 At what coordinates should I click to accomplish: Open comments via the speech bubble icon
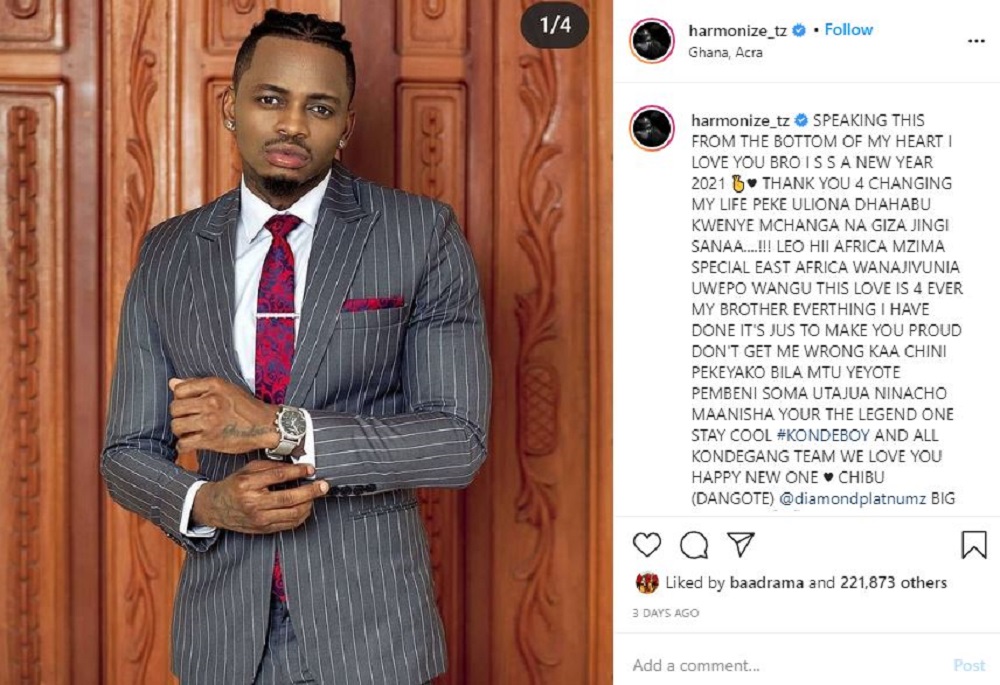pos(694,545)
